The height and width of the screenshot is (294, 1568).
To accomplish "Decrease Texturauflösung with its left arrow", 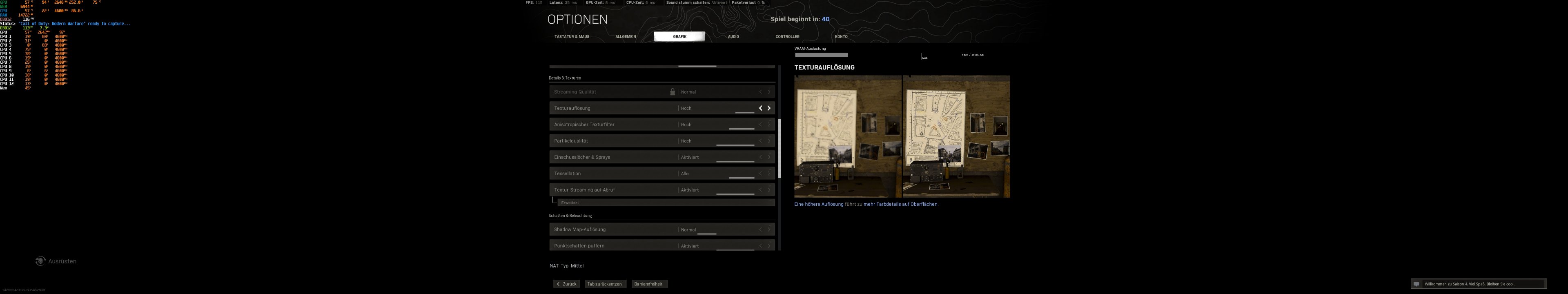I will click(760, 108).
